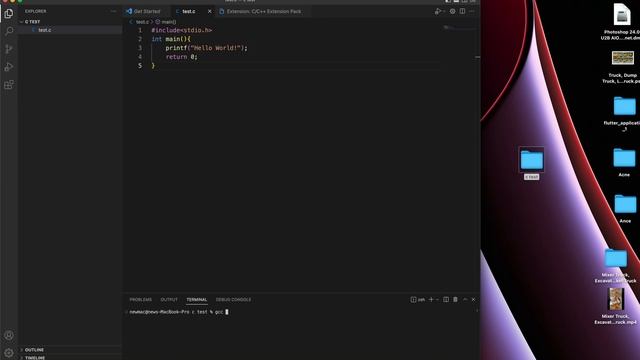This screenshot has height=360, width=640.
Task: Click the return 0; statement
Action: point(181,57)
